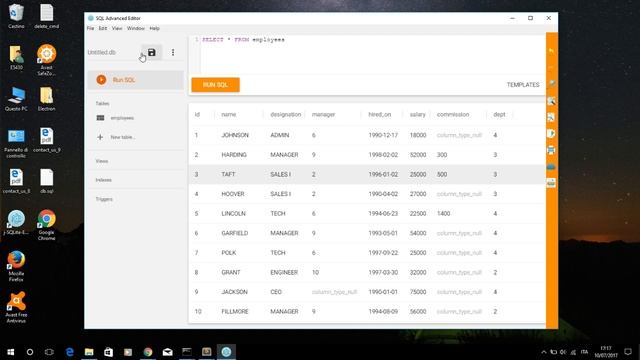640x360 pixels.
Task: Click the Triggers section header
Action: (x=104, y=199)
